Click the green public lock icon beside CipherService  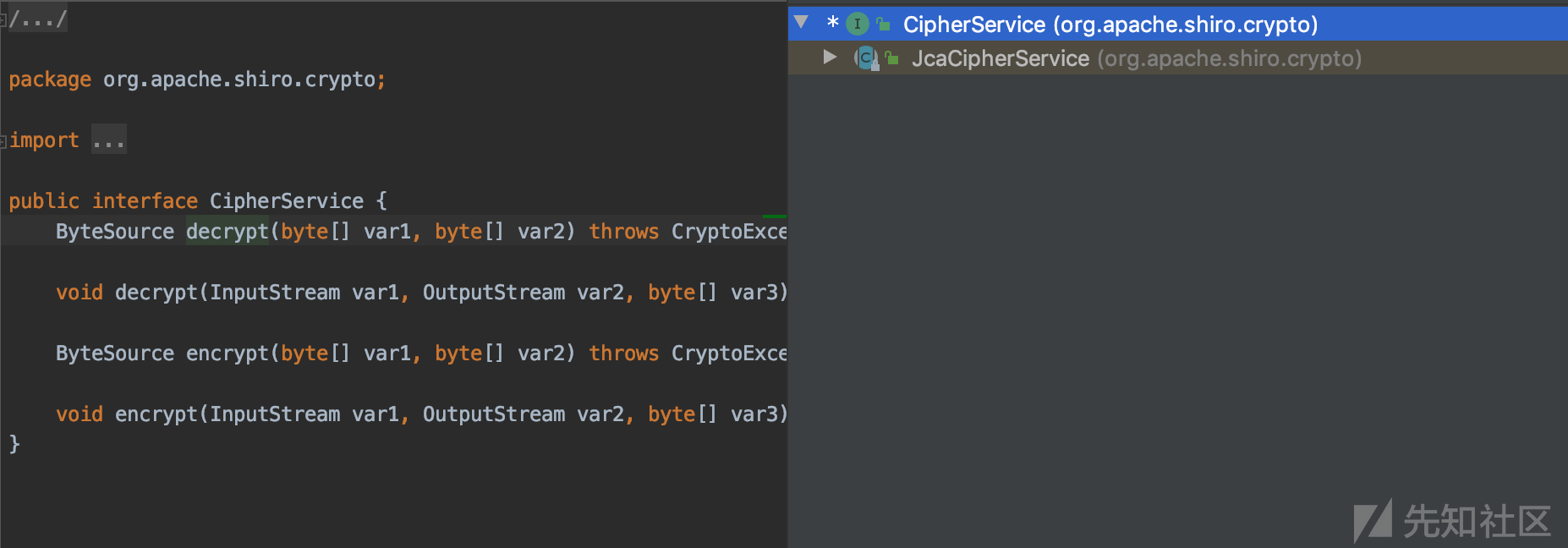coord(883,24)
